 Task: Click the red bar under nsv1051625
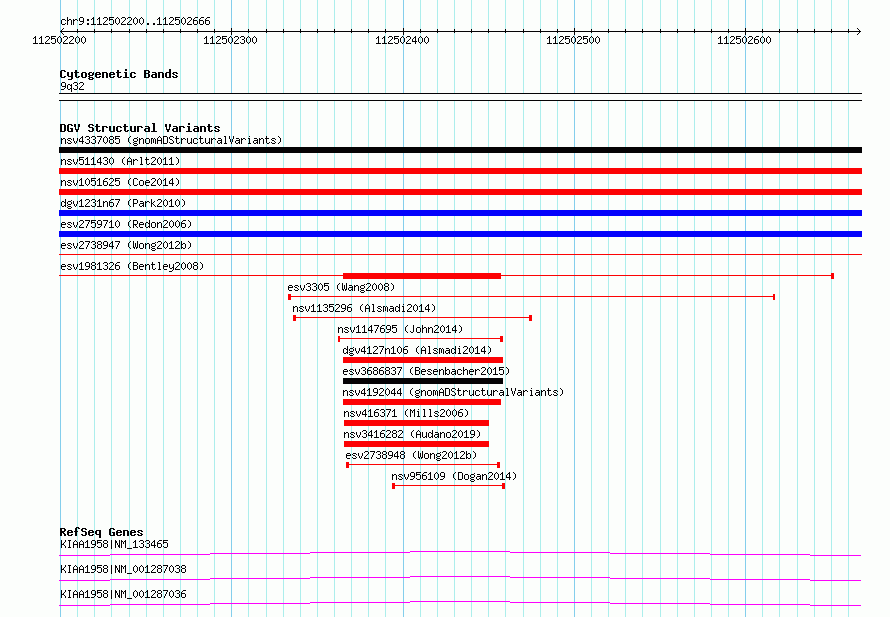click(x=460, y=192)
